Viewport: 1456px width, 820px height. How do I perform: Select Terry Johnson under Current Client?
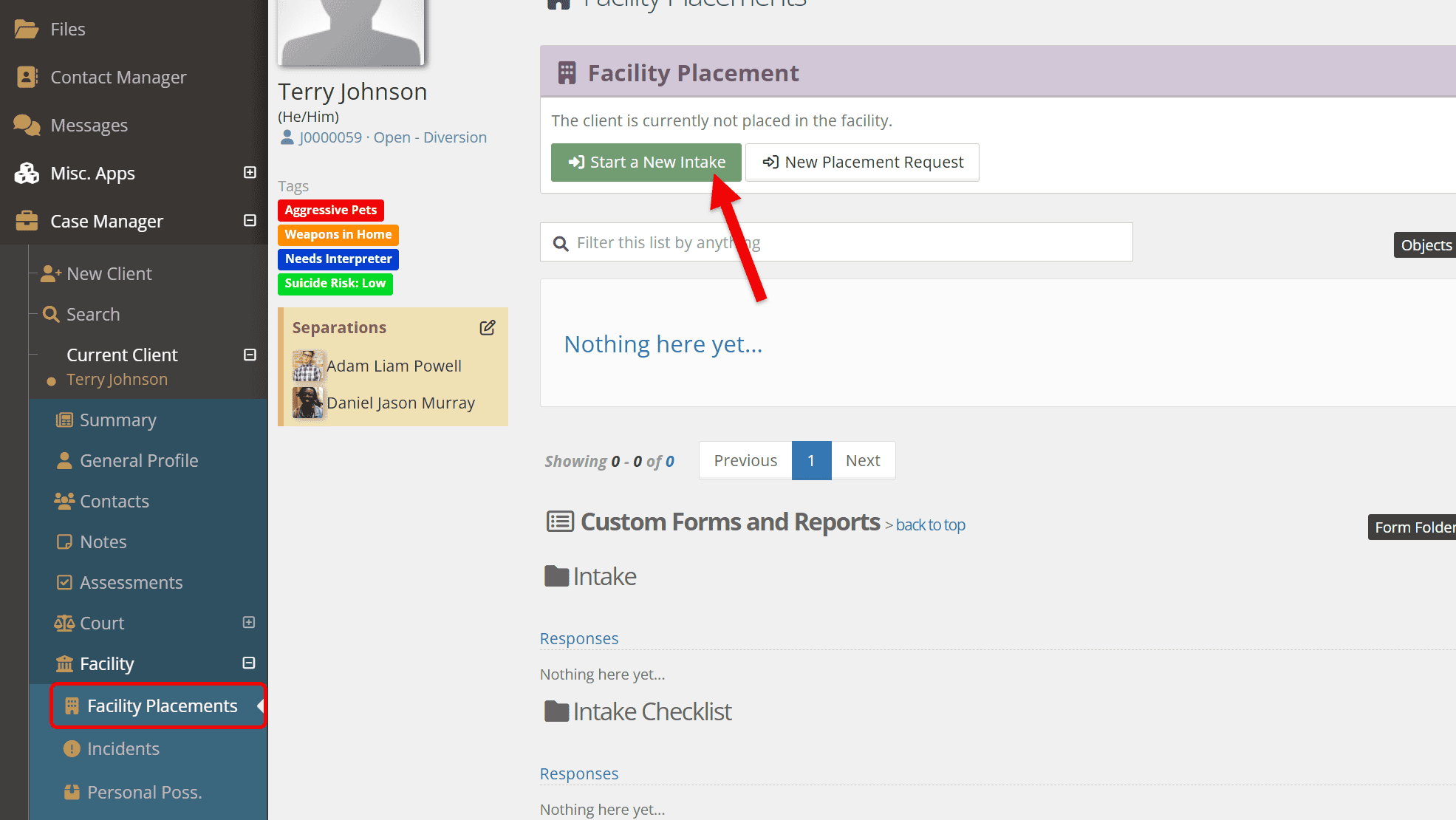[x=117, y=379]
